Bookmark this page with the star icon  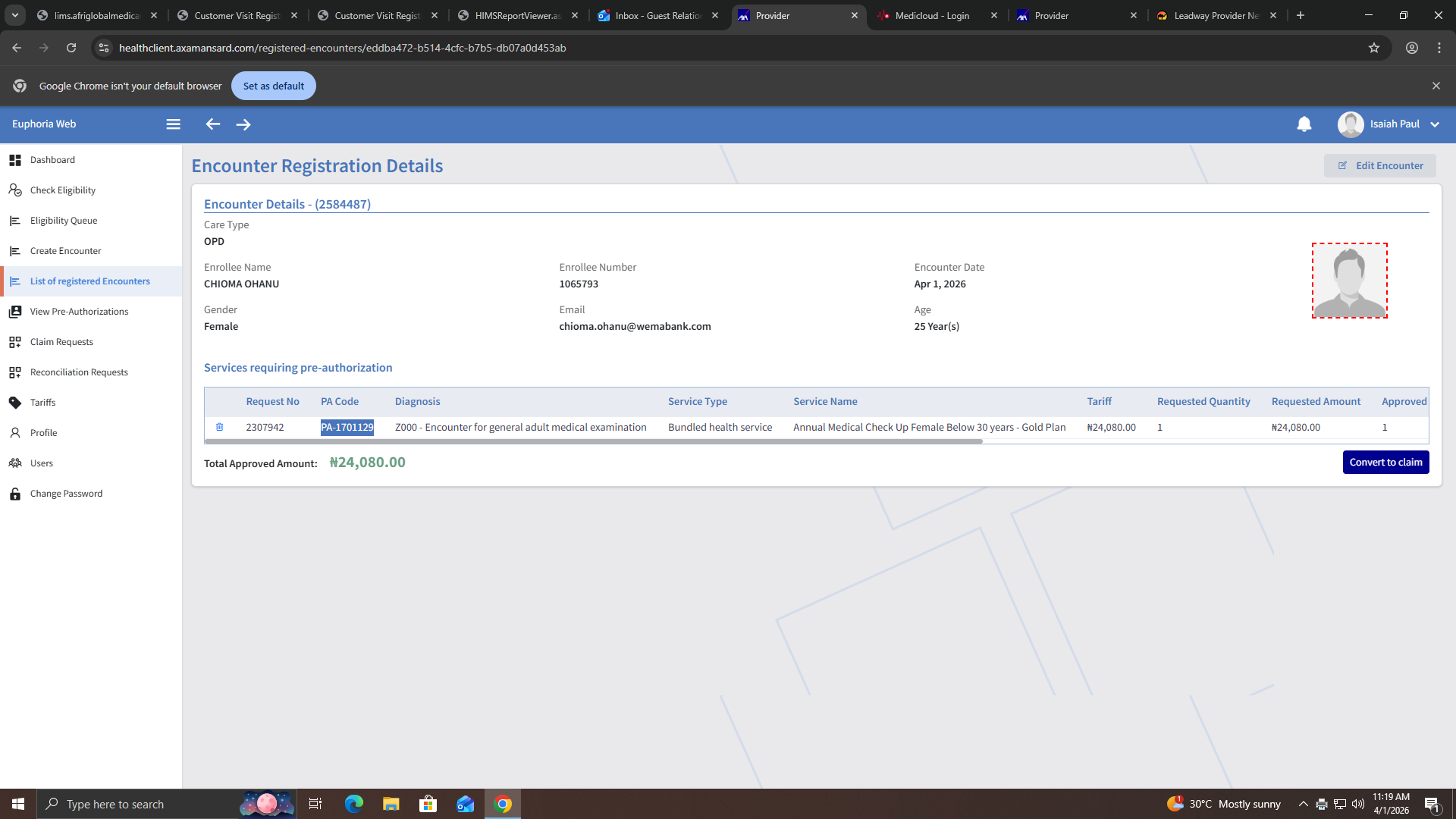point(1373,48)
